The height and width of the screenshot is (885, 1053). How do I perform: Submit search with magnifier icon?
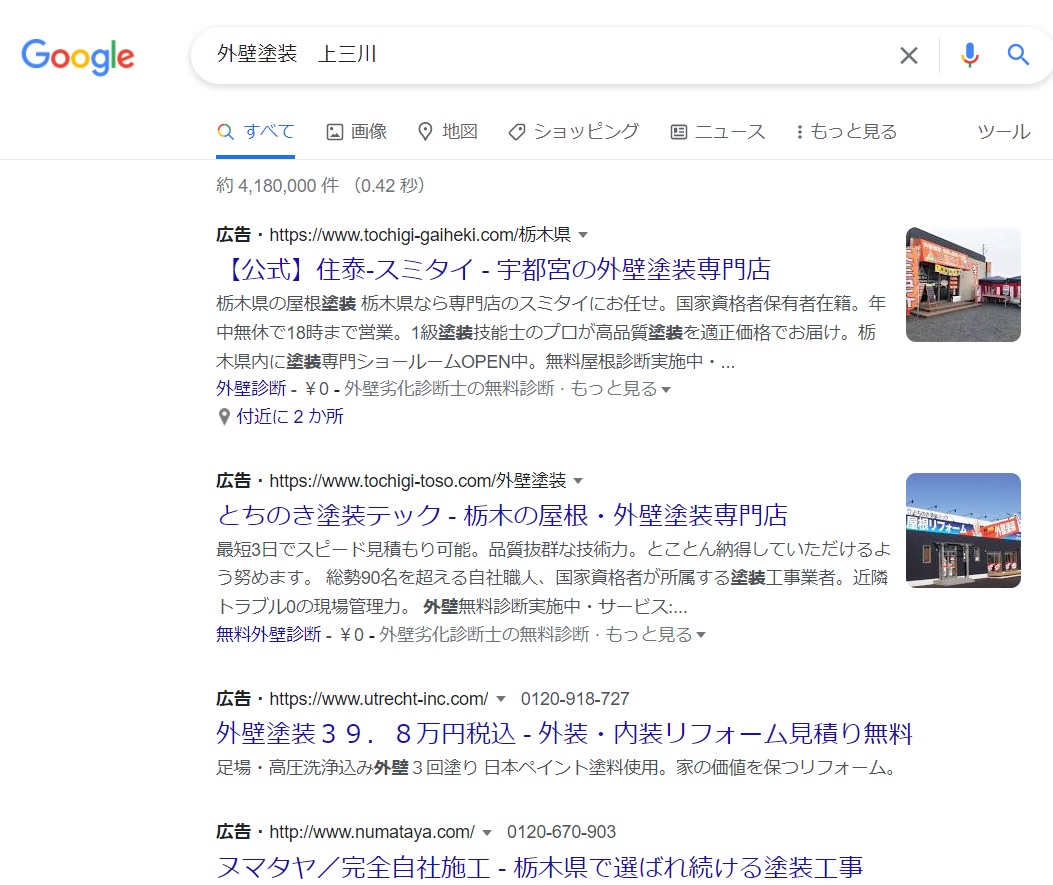(1018, 54)
